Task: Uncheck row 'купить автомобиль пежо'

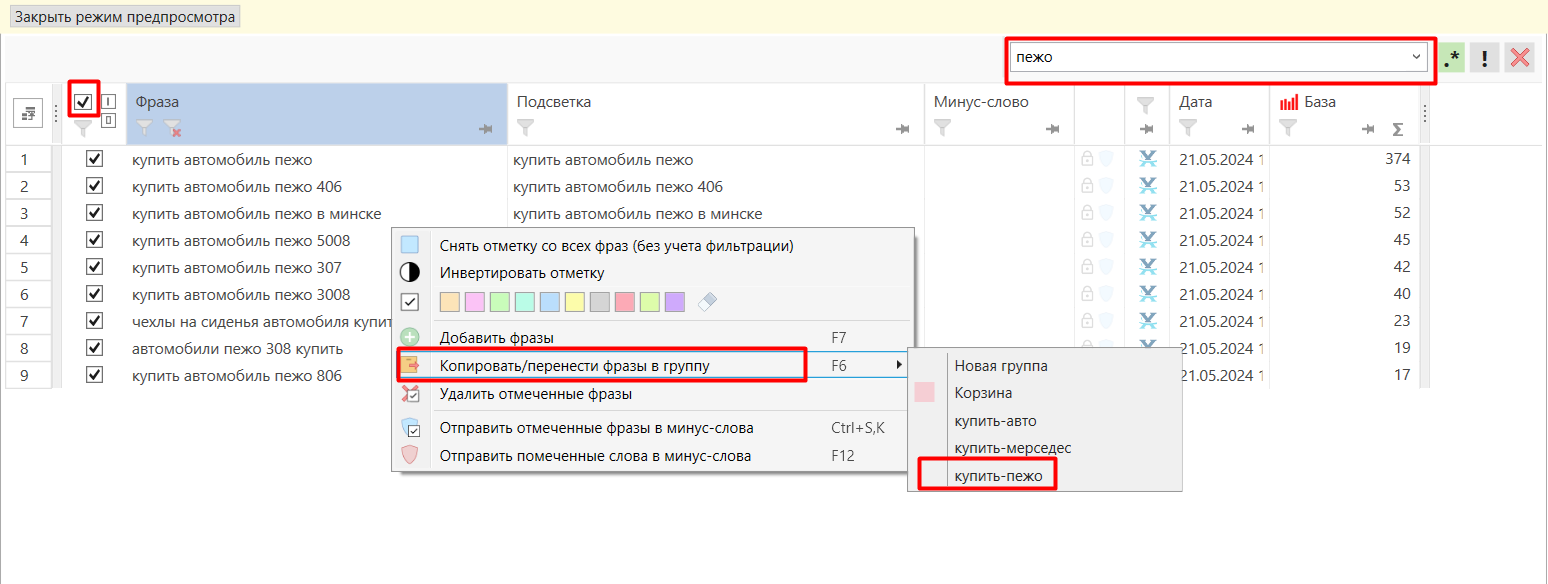Action: (95, 159)
